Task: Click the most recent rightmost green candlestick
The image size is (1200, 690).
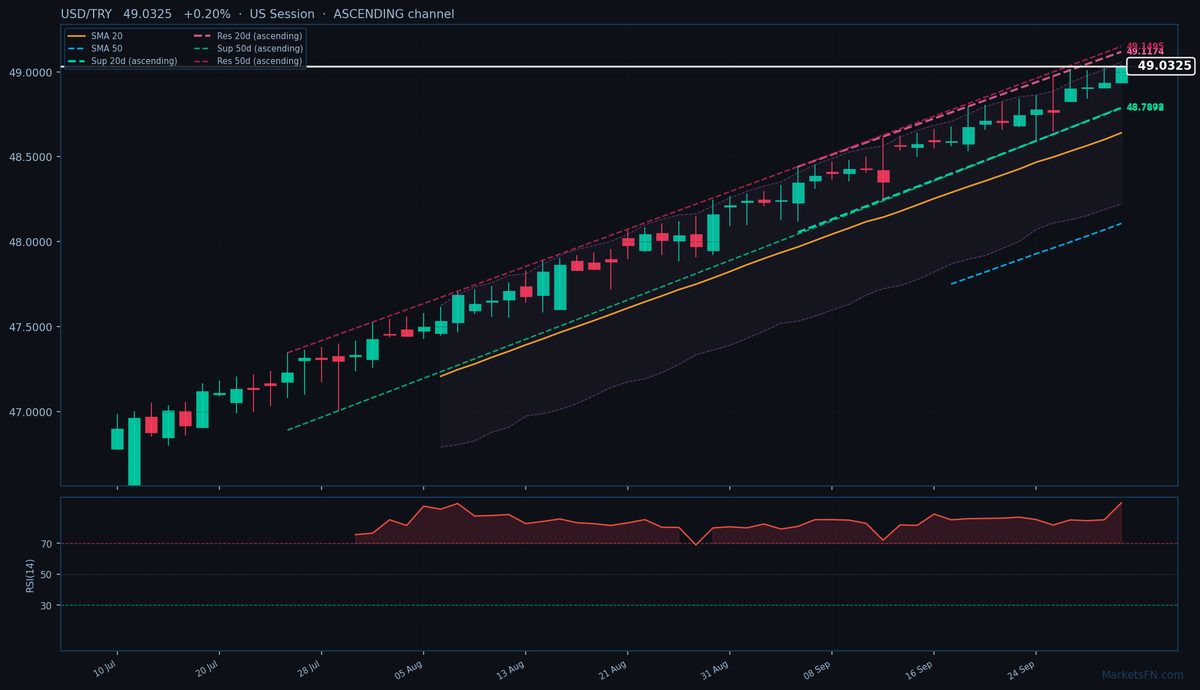Action: click(1121, 74)
